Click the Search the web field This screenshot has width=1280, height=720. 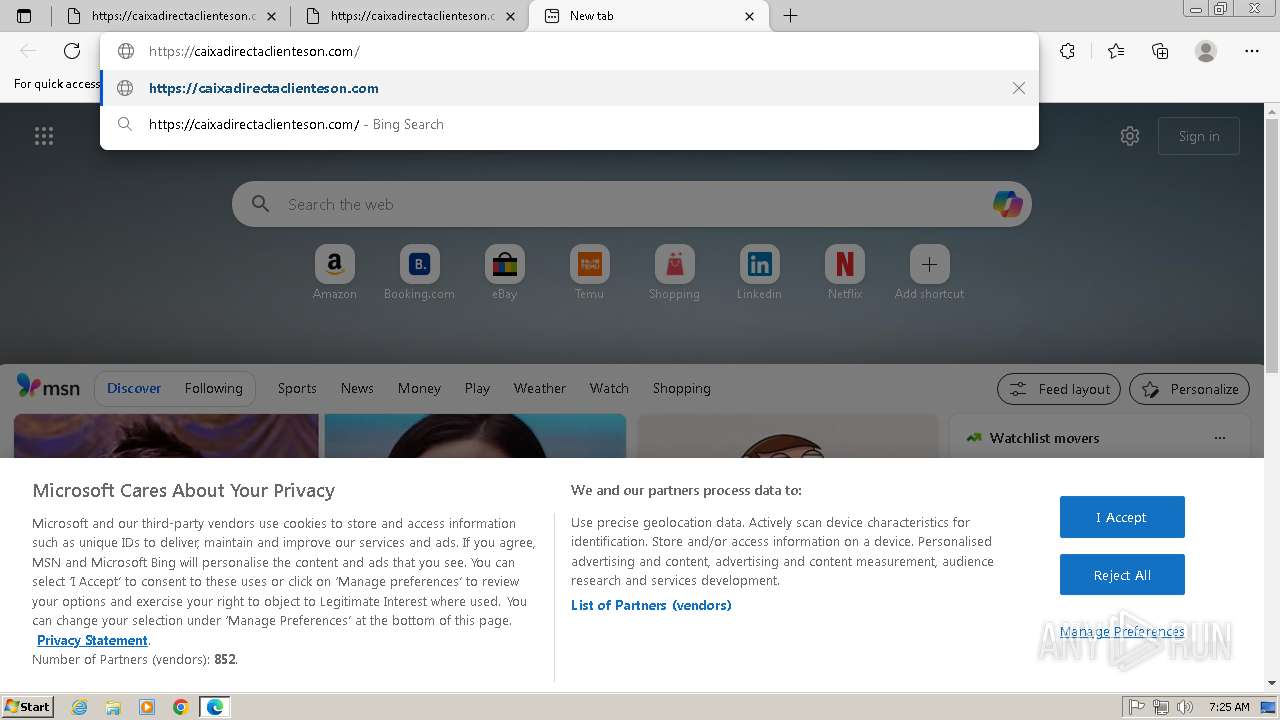coord(632,204)
